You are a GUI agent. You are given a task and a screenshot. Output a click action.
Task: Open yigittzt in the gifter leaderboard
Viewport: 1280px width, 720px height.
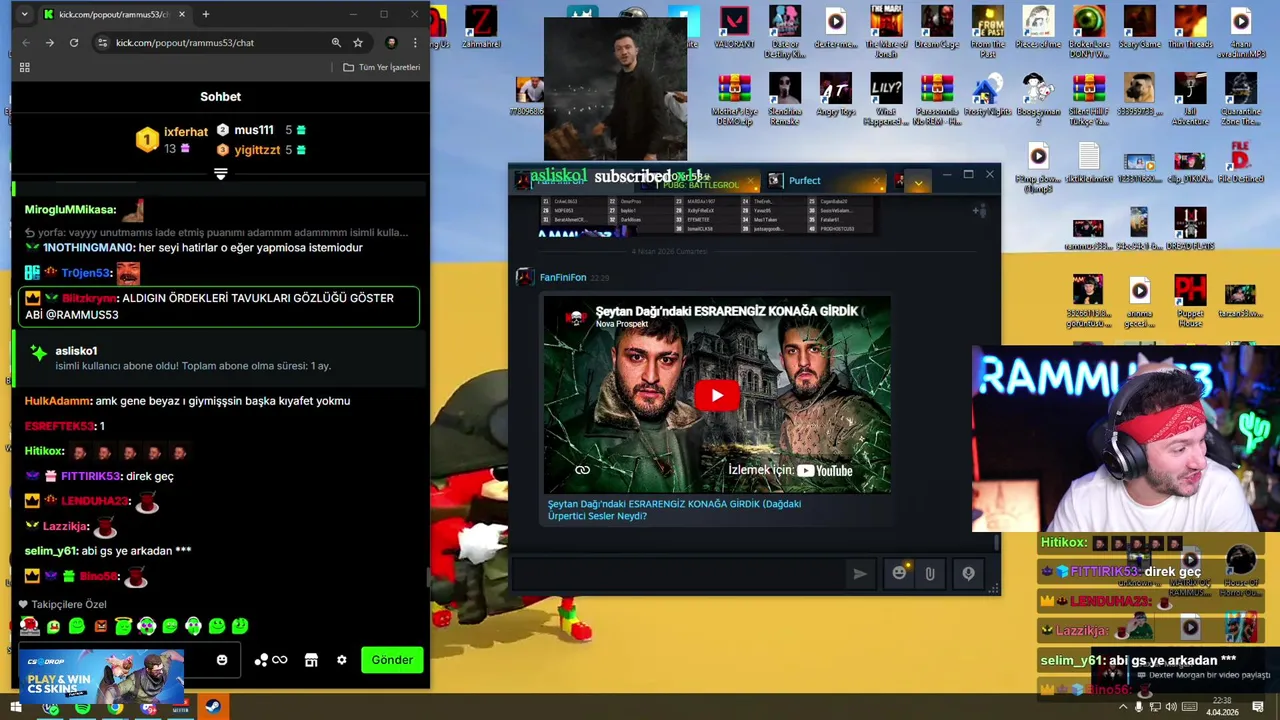pyautogui.click(x=257, y=150)
